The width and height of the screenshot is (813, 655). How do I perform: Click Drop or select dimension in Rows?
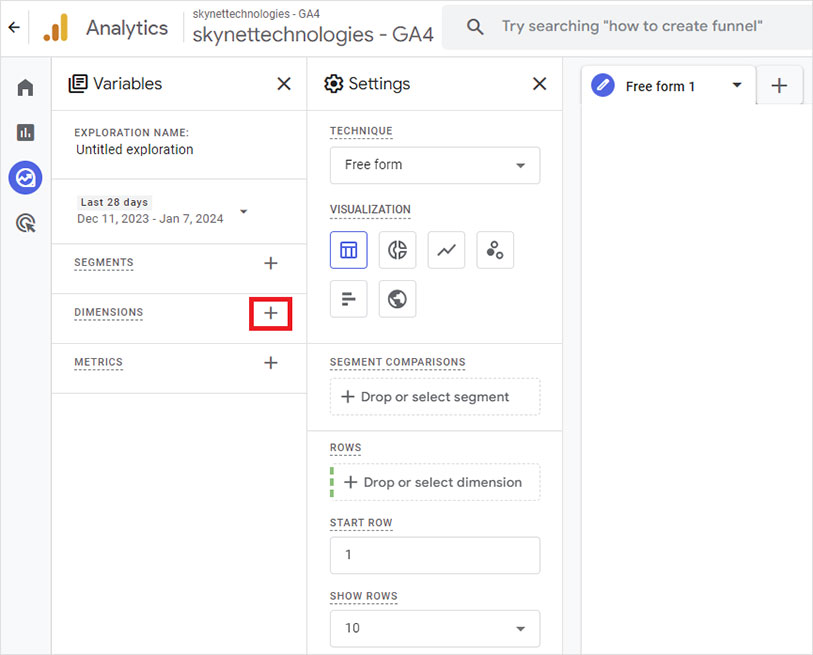click(x=434, y=482)
